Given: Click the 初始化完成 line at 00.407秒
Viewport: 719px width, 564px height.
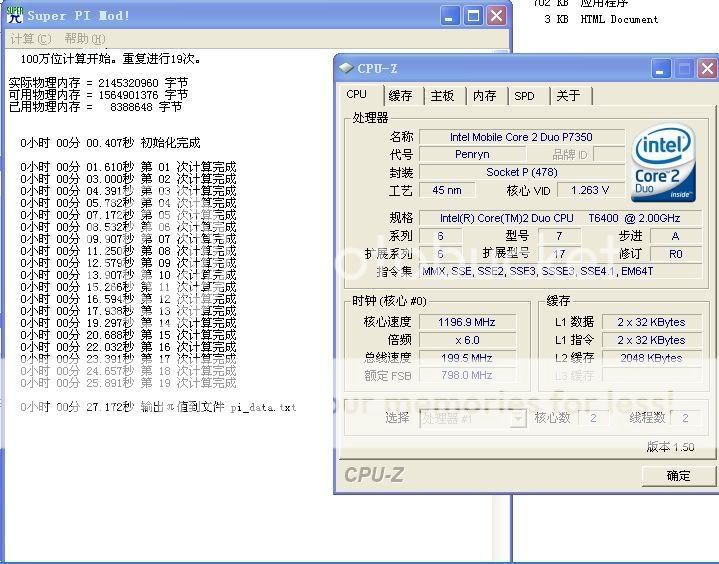Looking at the screenshot, I should (x=110, y=143).
